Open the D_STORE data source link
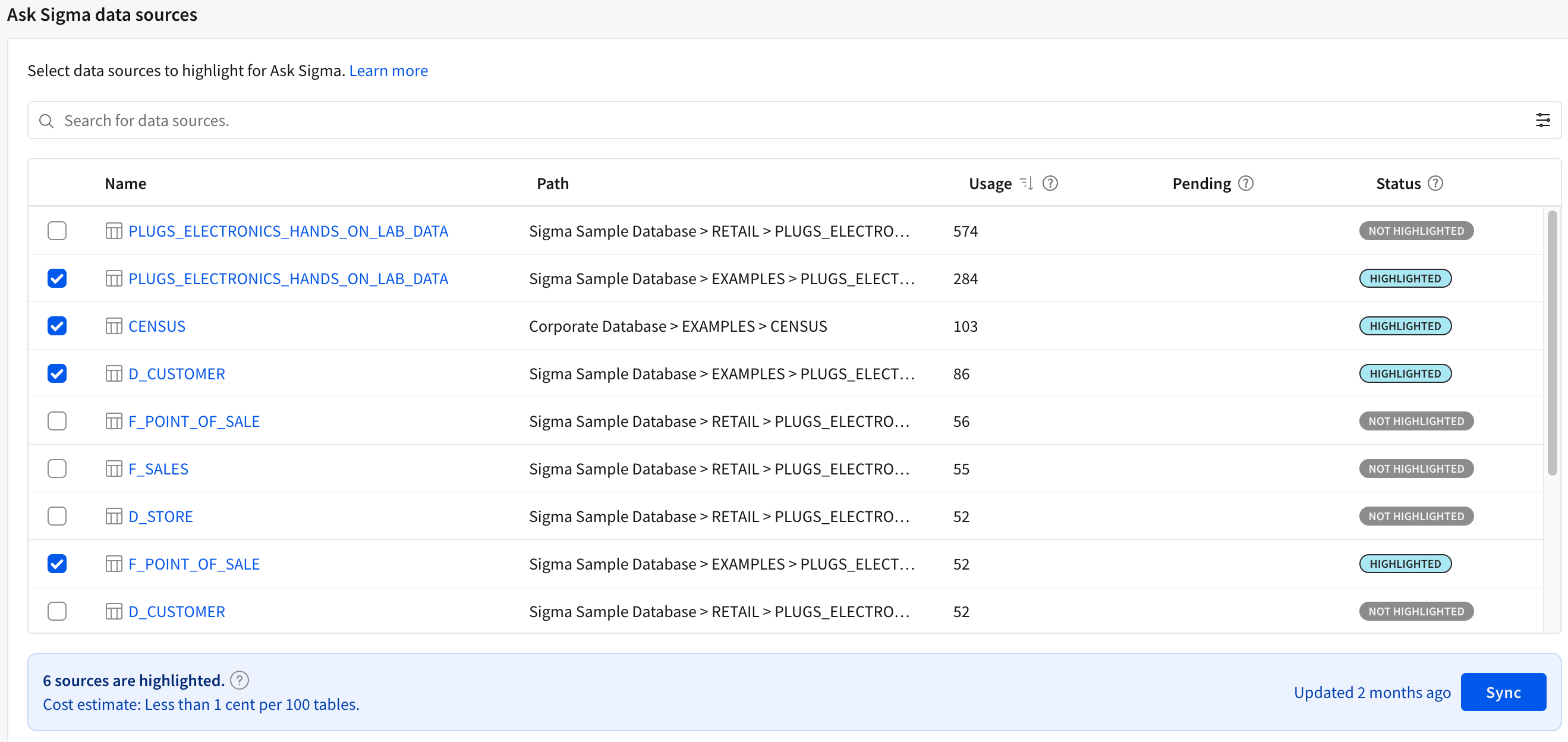Screen dimensions: 1568x742 [160, 515]
